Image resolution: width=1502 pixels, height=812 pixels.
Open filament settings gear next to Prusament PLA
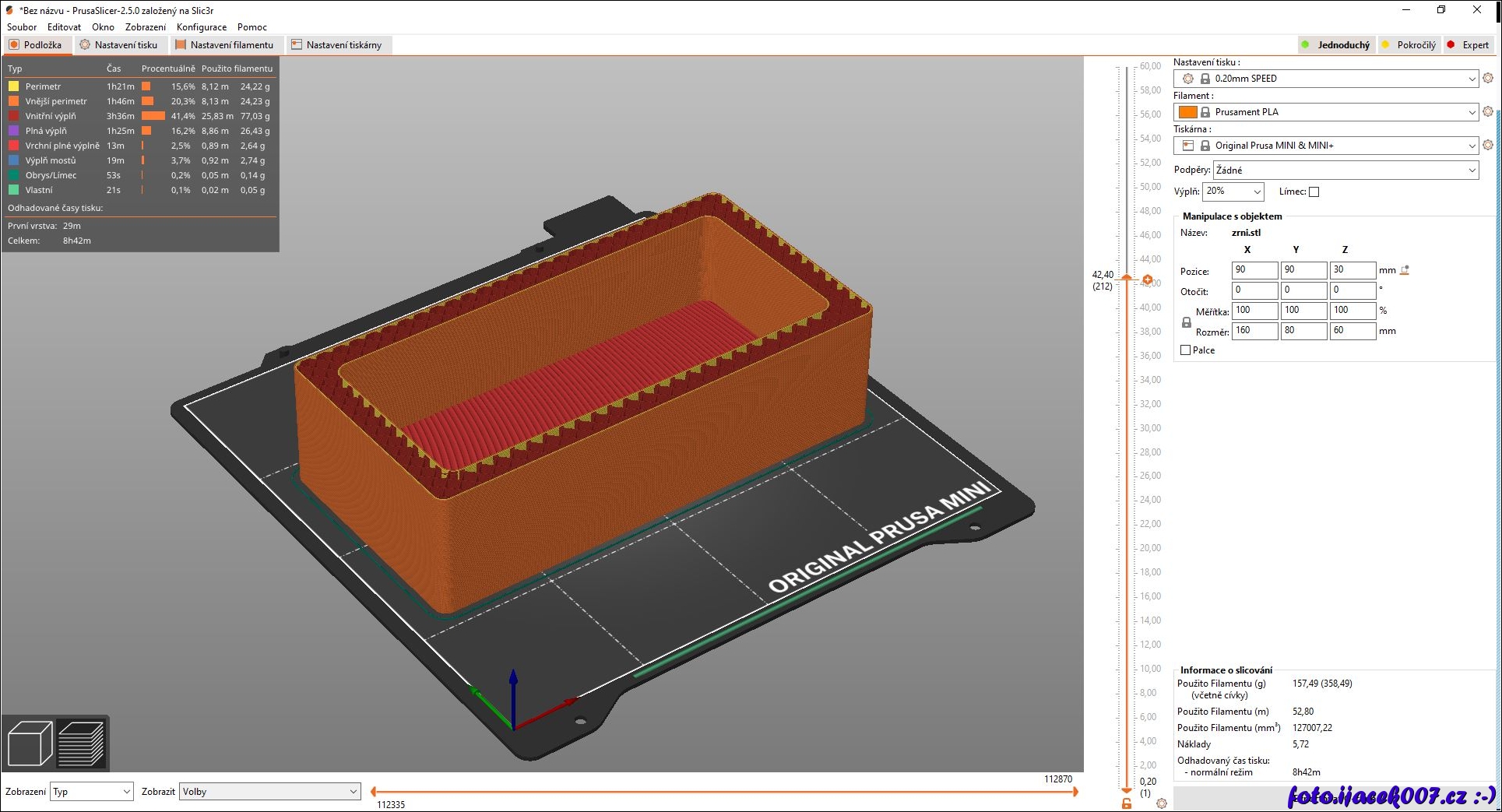[x=1488, y=112]
